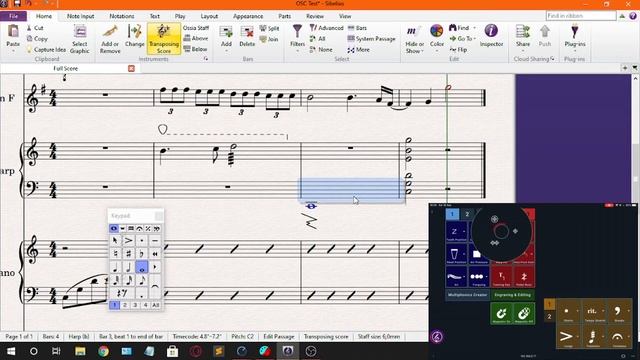This screenshot has width=640, height=360.
Task: Open the Find dropdown arrow
Action: [474, 28]
